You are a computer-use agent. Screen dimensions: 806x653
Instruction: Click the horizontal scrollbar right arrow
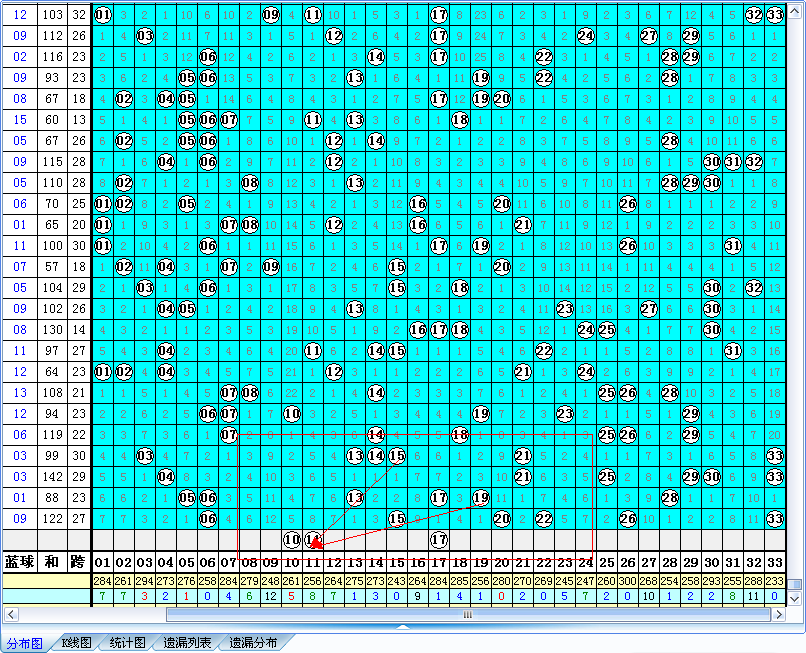click(x=780, y=613)
